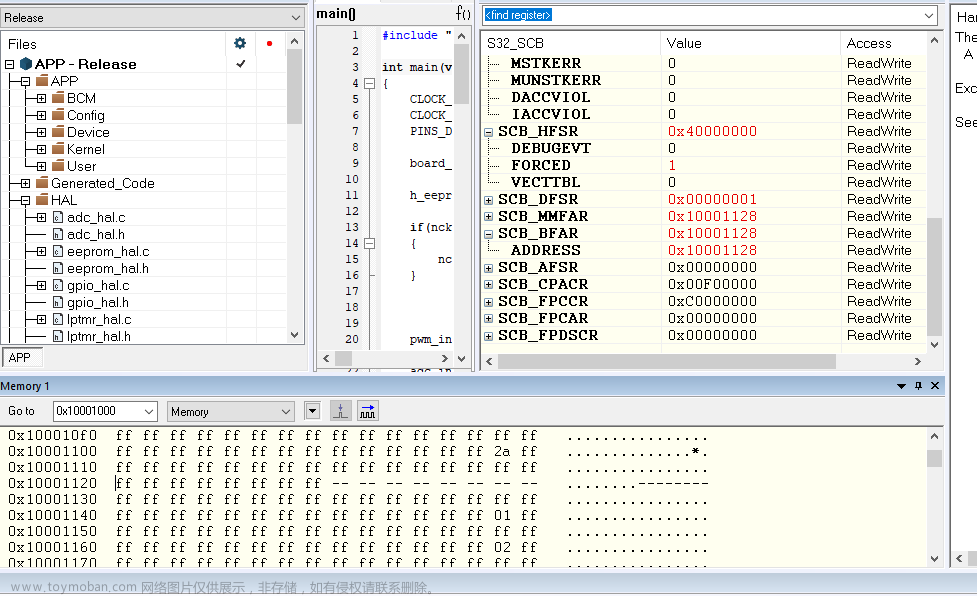The height and width of the screenshot is (596, 977).
Task: Click the memory live update icon button
Action: (368, 411)
